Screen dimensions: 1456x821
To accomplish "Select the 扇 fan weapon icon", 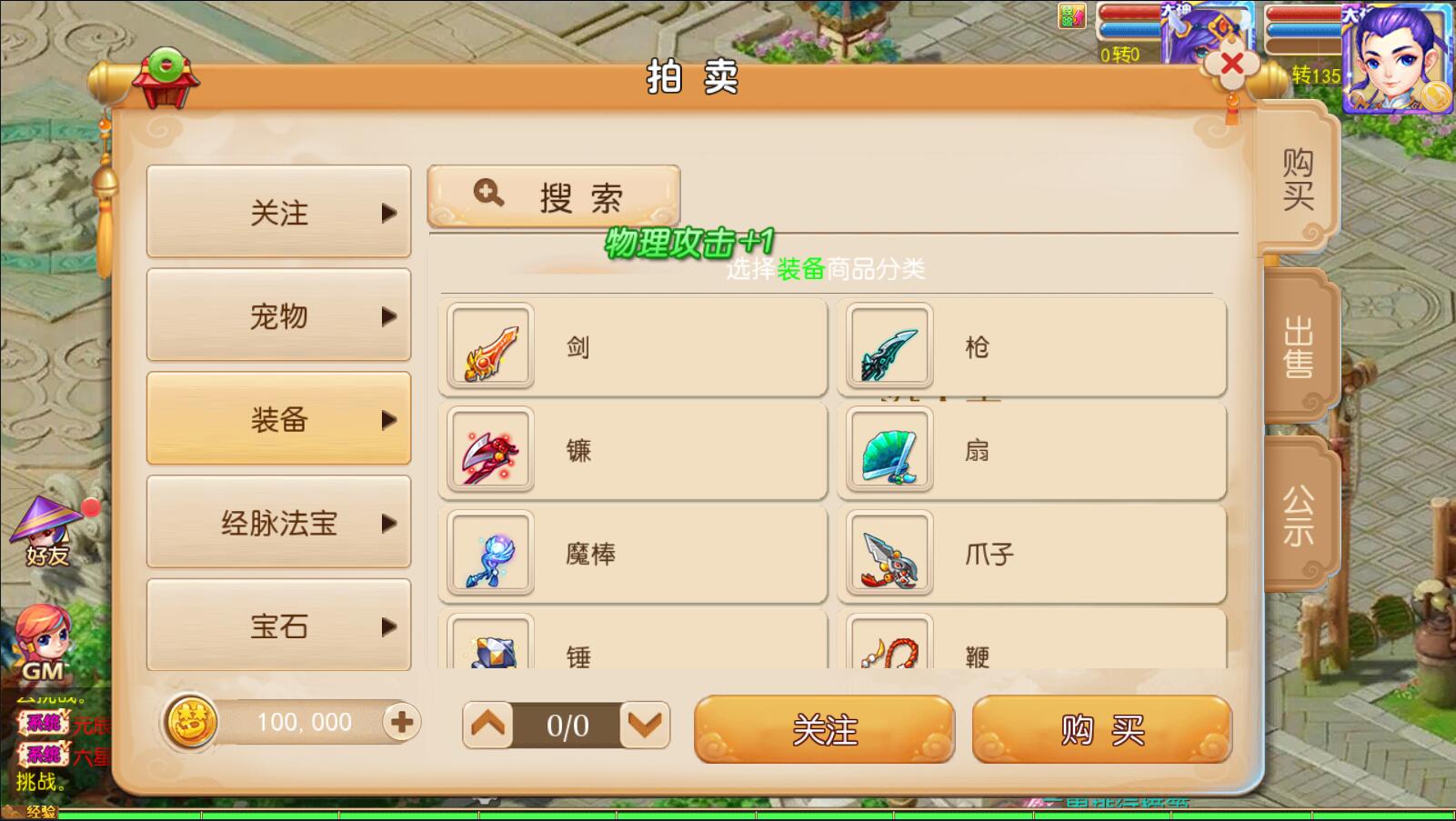I will pos(889,450).
